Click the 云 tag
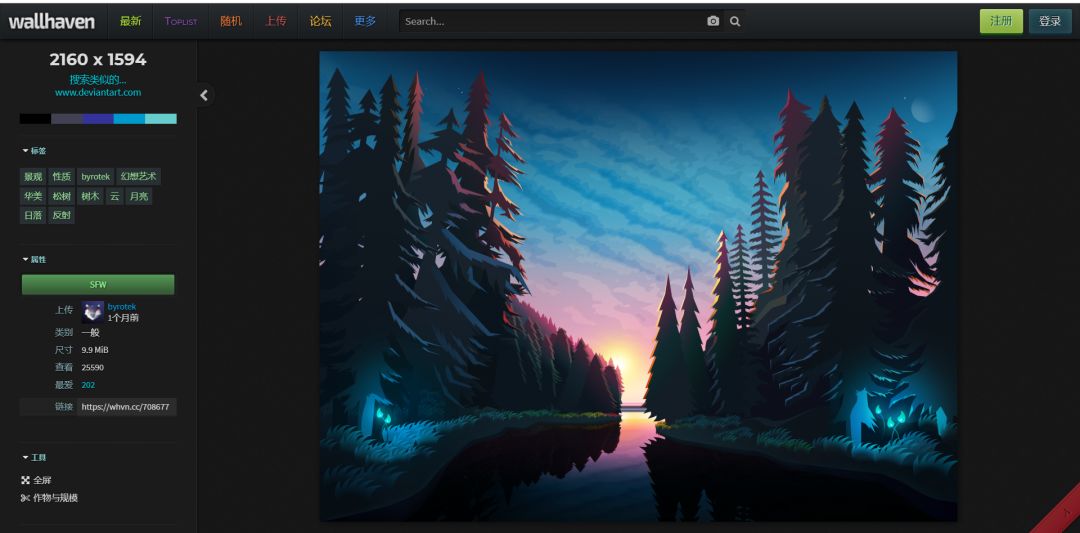 click(x=114, y=196)
